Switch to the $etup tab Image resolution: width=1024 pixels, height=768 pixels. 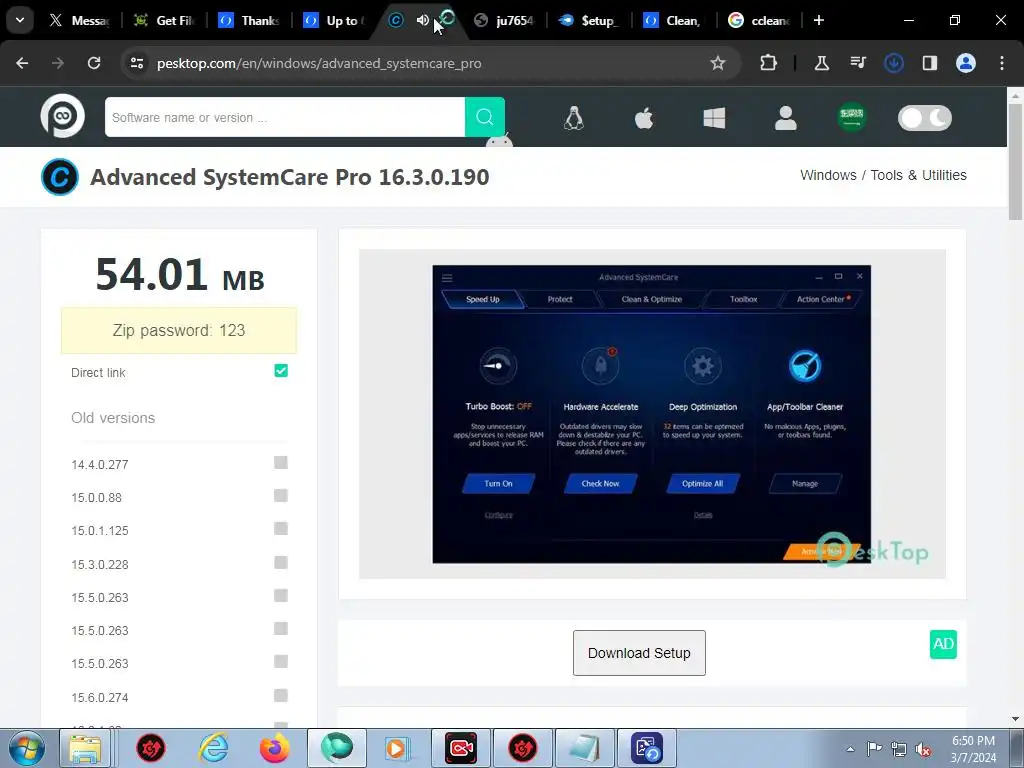[590, 20]
